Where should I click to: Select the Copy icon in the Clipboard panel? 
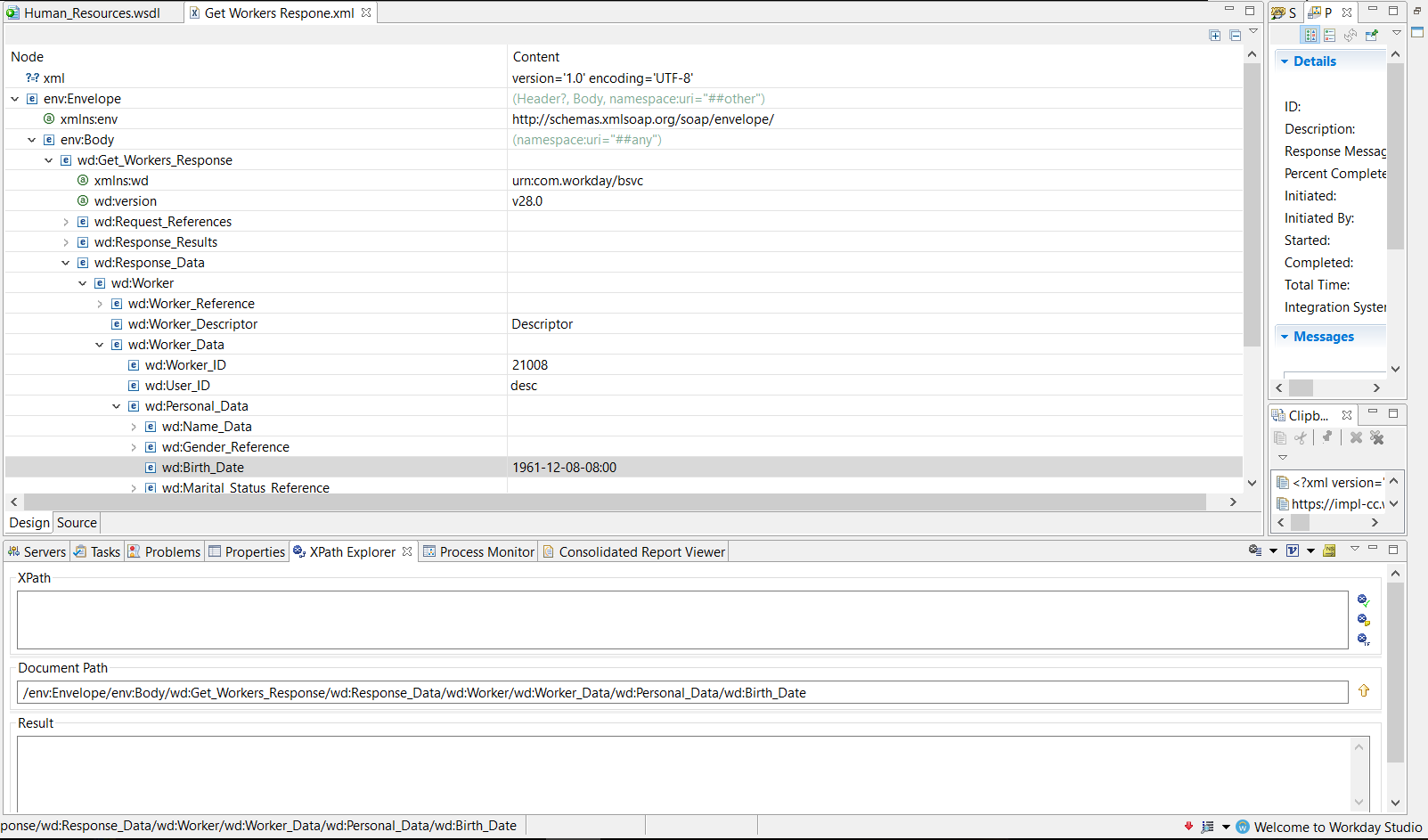coord(1280,436)
